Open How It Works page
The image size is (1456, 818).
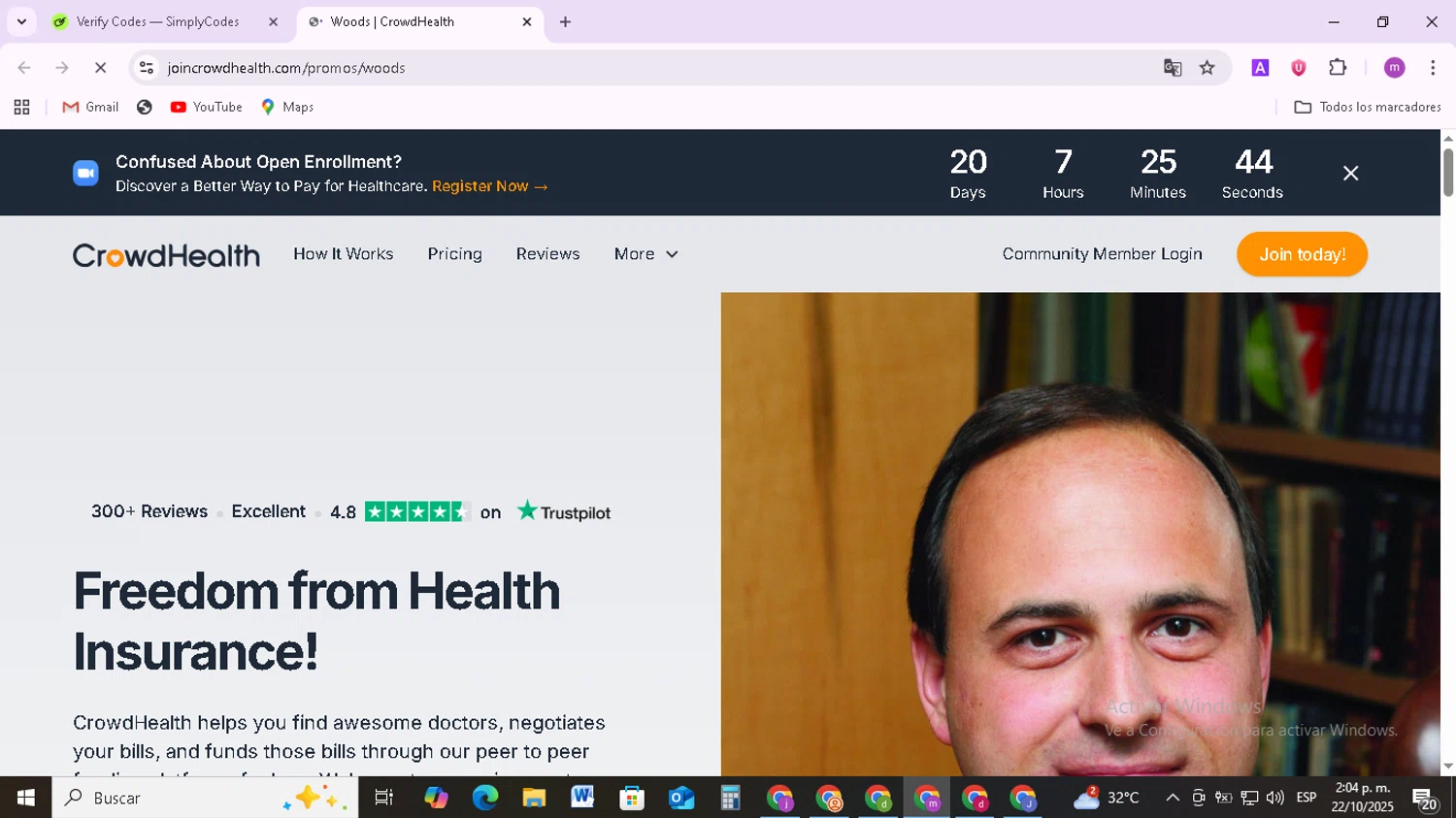click(344, 254)
